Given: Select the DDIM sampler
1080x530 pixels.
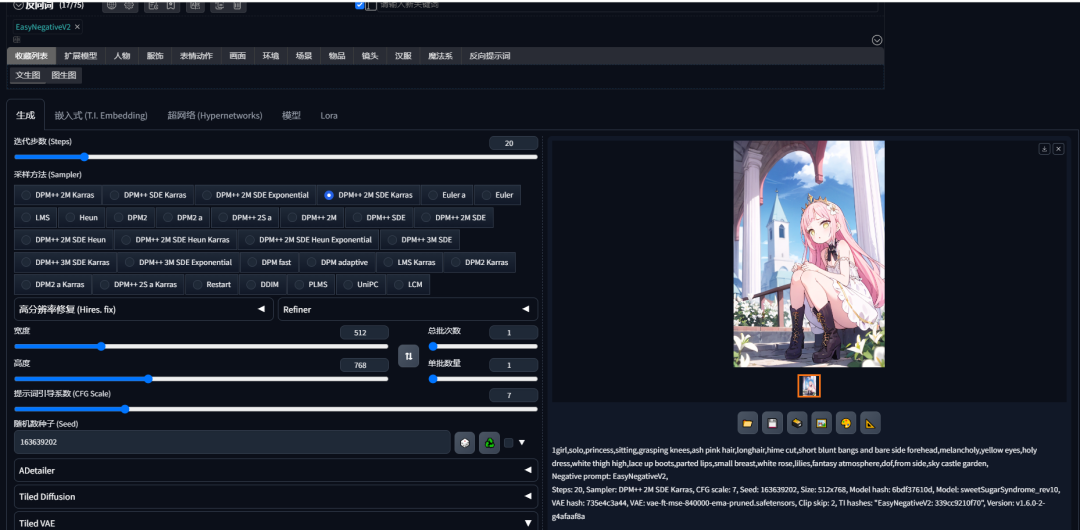Looking at the screenshot, I should (262, 284).
